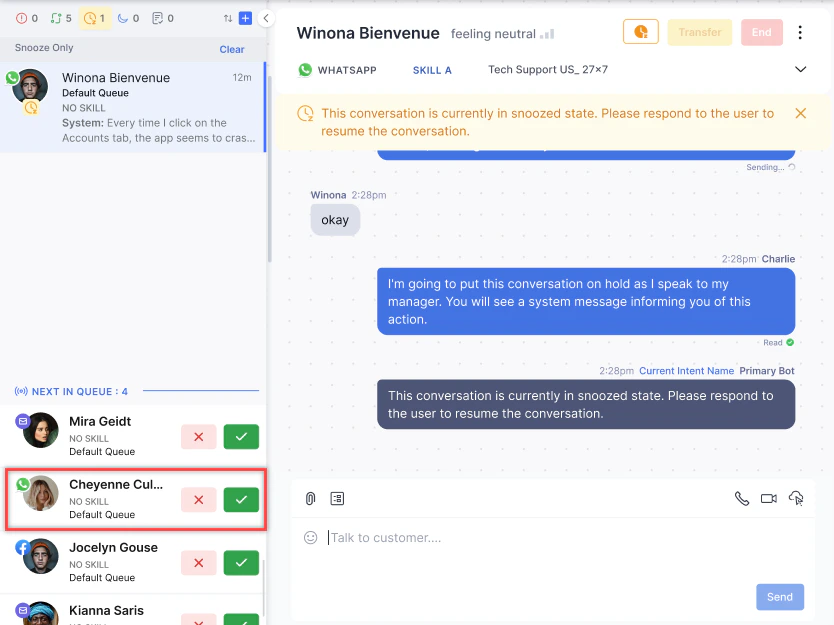Click Mira Geidt avatar
The height and width of the screenshot is (625, 834).
click(x=40, y=430)
